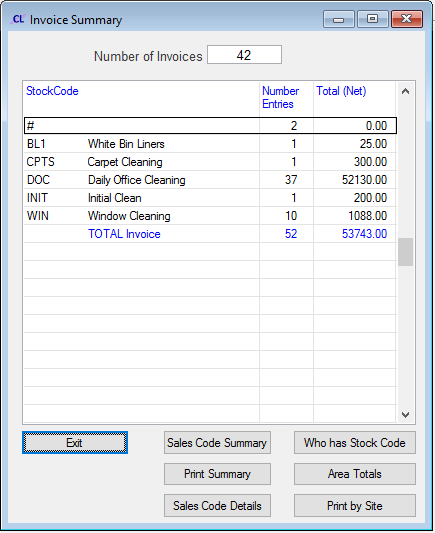Screen dimensions: 435x533
Task: Click the White Bin Liners description
Action: [126, 144]
